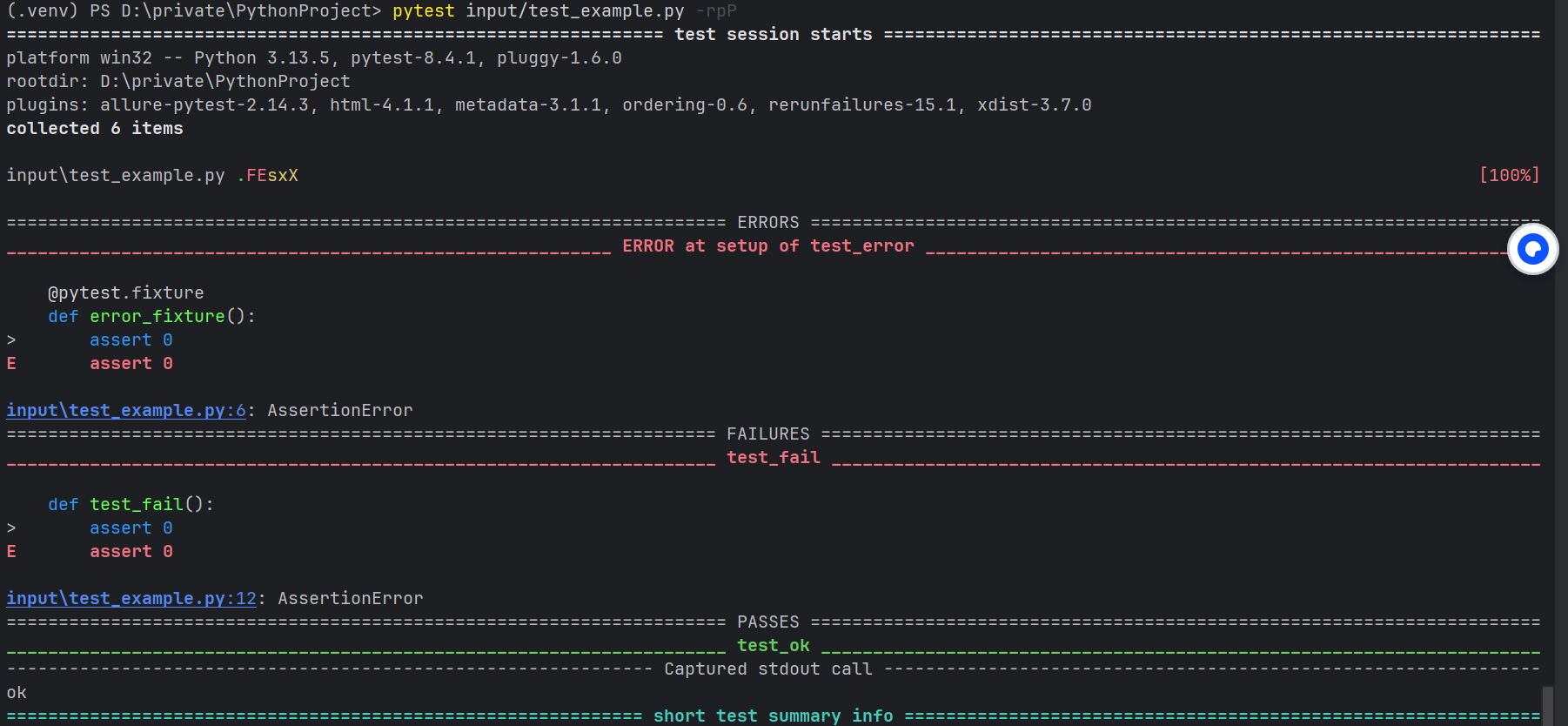The height and width of the screenshot is (726, 1568).
Task: Click the 'collected 6 items' text
Action: 95,129
